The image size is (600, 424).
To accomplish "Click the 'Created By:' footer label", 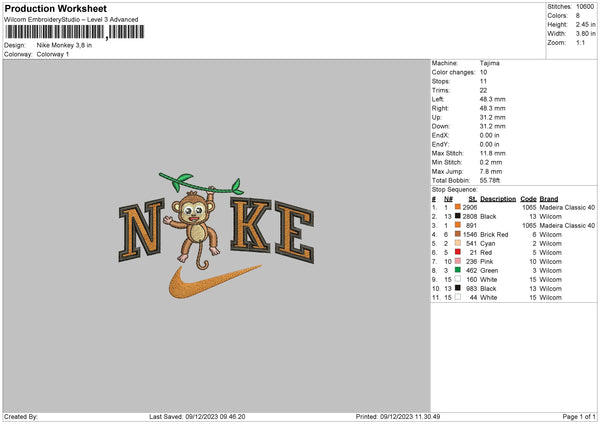I will click(21, 416).
